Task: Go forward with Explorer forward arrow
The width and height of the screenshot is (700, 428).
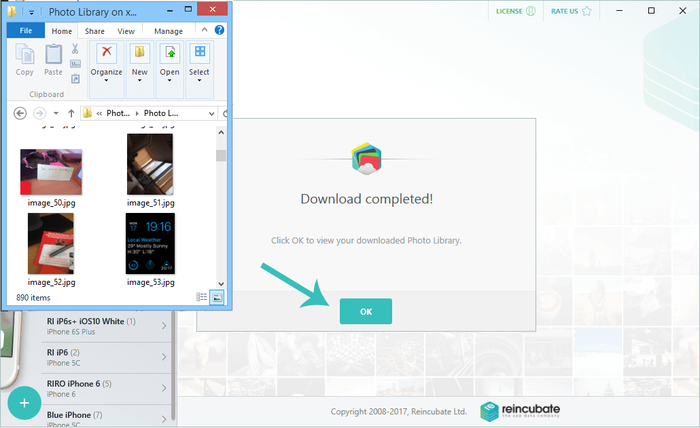Action: point(39,113)
